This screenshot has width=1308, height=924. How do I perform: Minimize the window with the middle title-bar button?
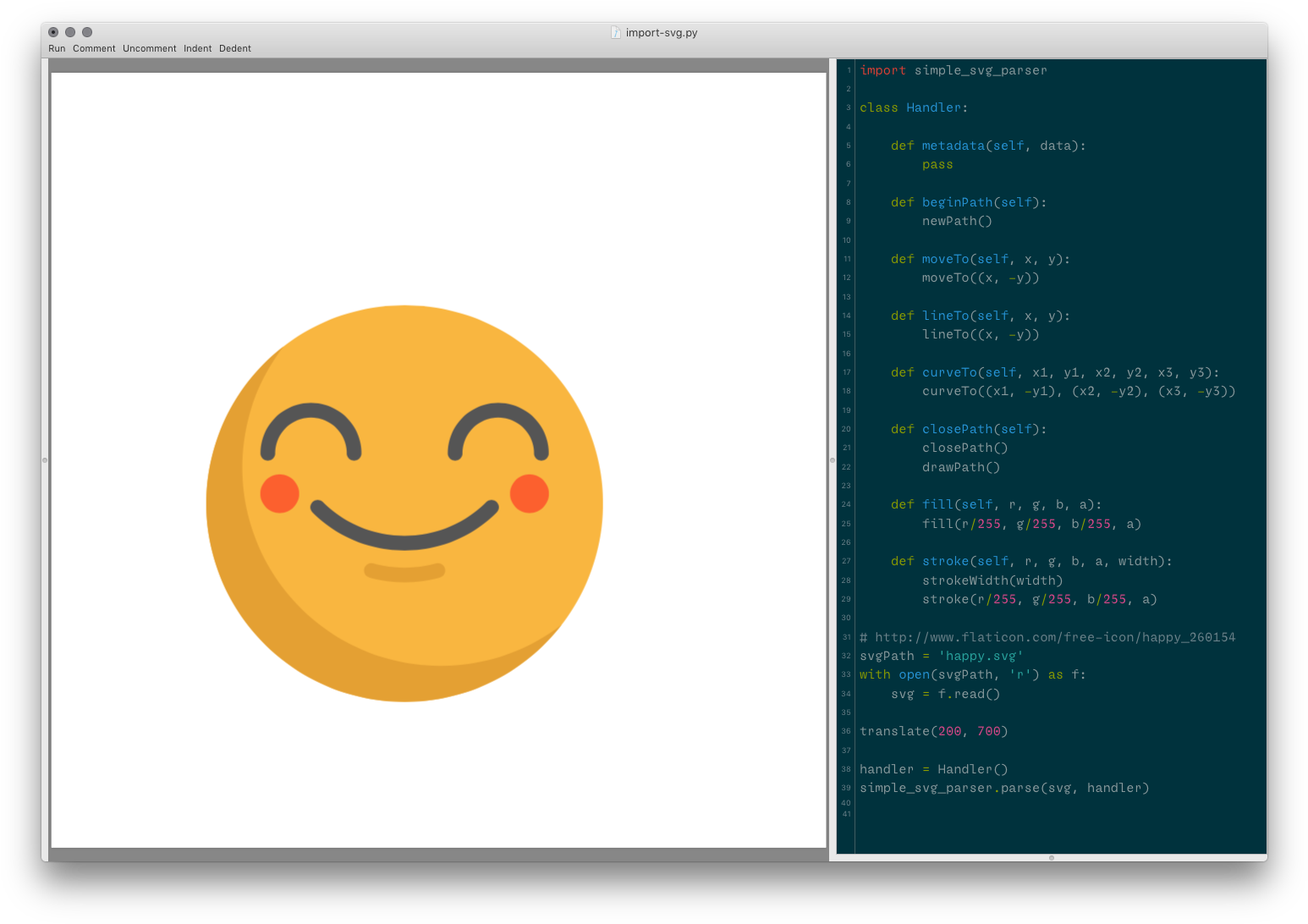pyautogui.click(x=70, y=32)
